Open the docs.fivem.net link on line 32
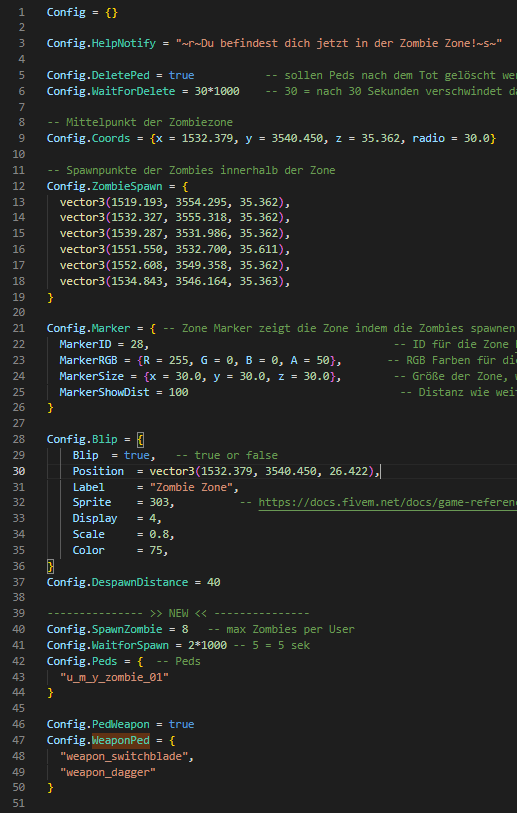Viewport: 517px width, 813px height. [x=387, y=502]
